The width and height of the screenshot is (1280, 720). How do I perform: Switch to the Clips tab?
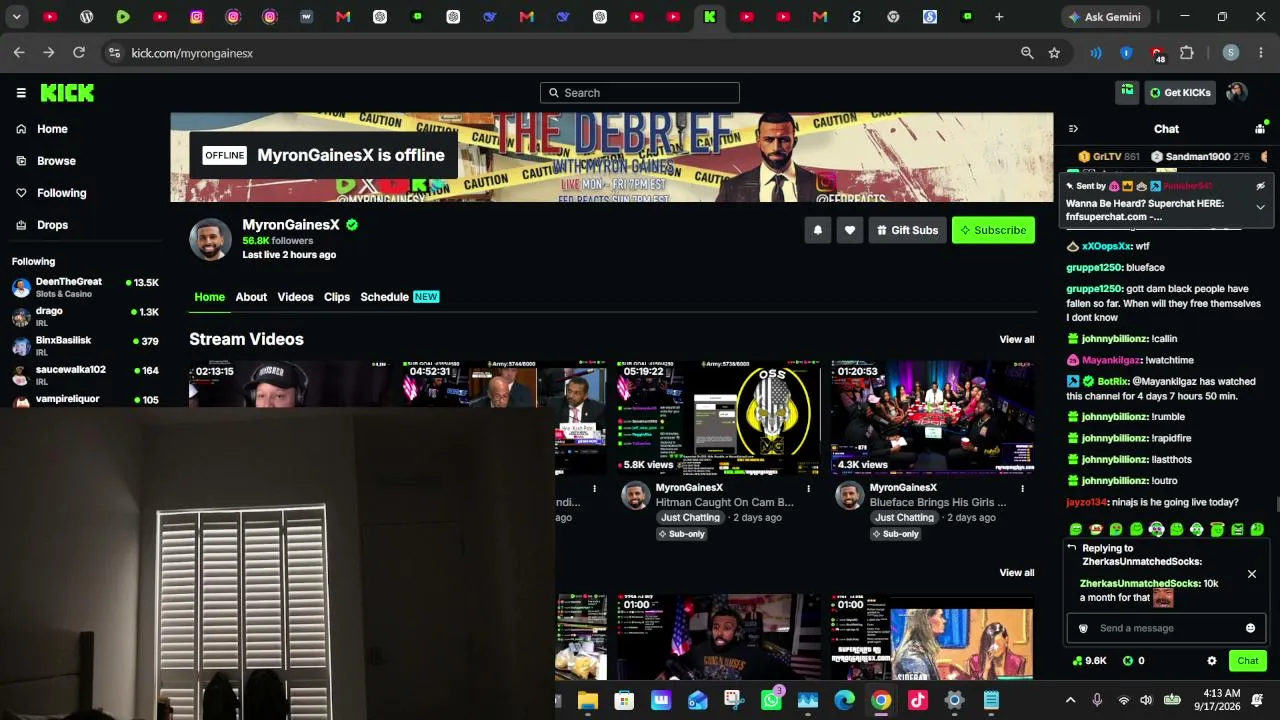tap(337, 297)
